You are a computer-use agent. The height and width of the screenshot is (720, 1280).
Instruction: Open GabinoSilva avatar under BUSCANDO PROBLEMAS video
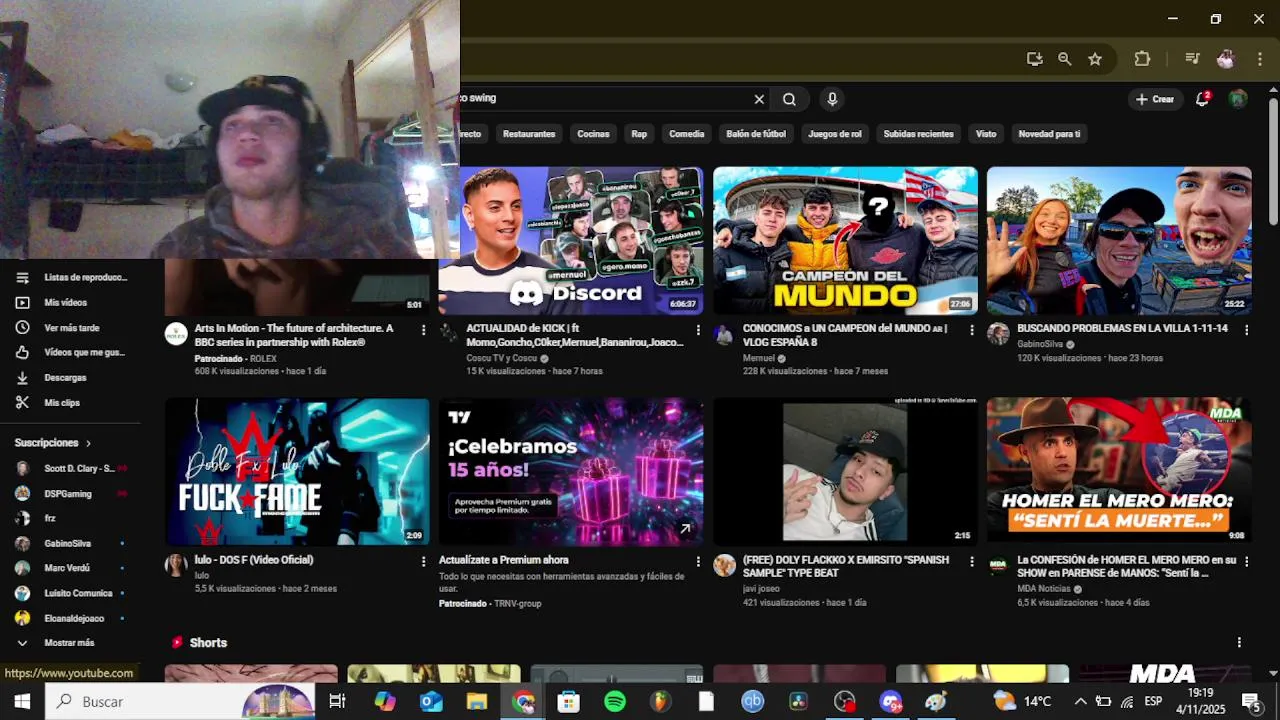(x=998, y=334)
